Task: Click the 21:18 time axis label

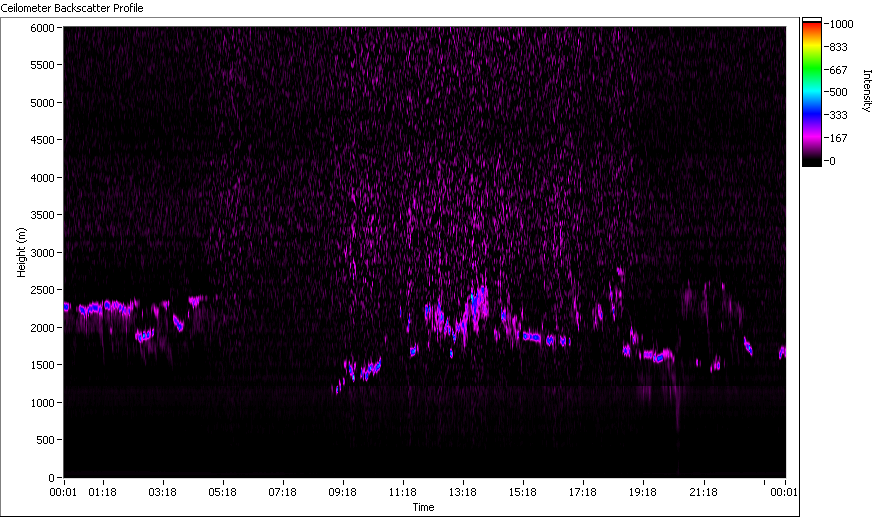Action: click(x=703, y=492)
